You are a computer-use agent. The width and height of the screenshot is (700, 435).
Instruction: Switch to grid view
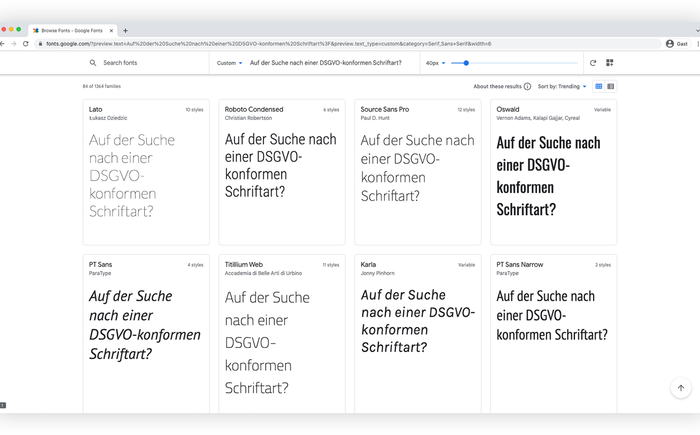click(599, 87)
